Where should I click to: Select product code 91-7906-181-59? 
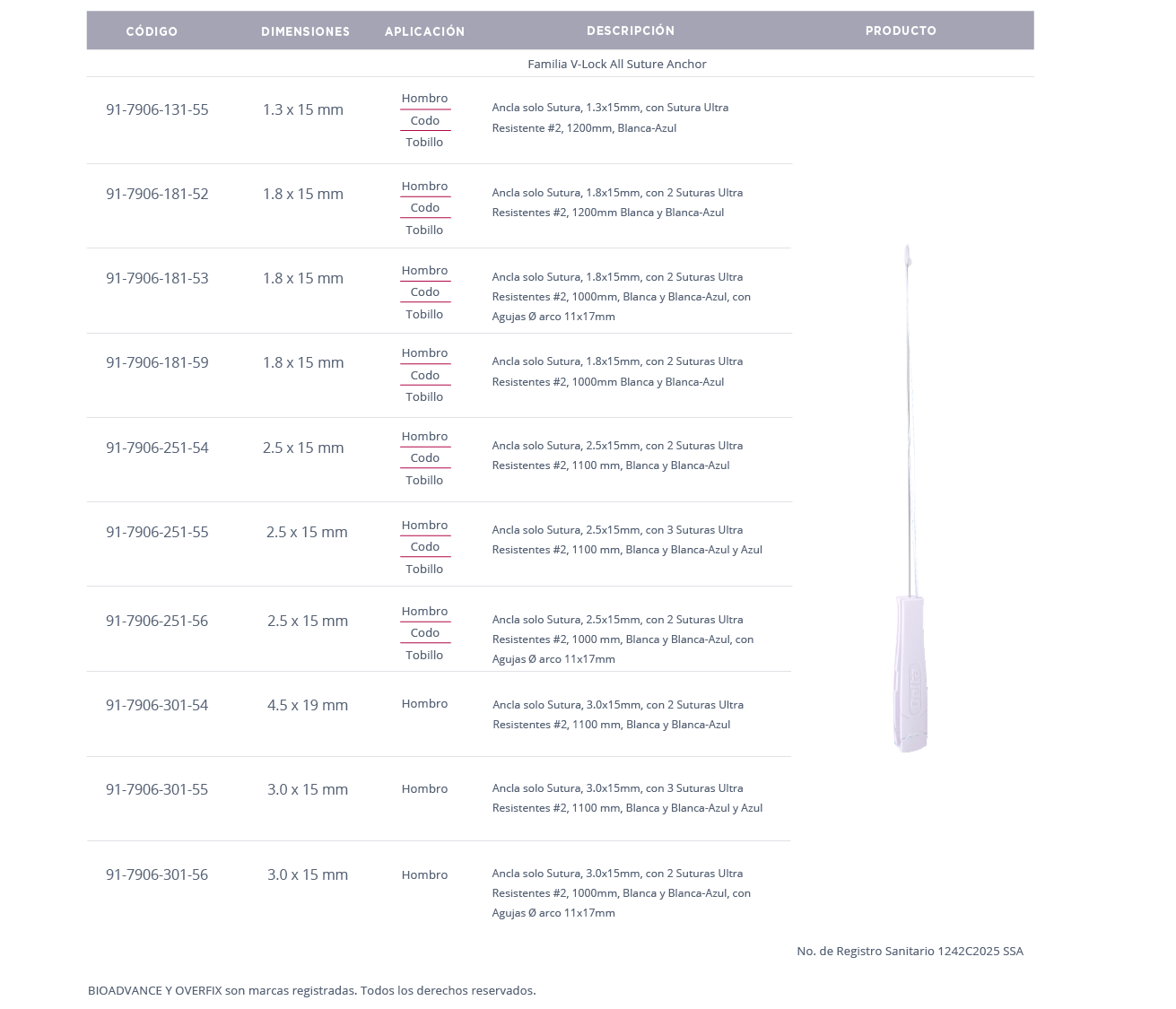(x=157, y=362)
